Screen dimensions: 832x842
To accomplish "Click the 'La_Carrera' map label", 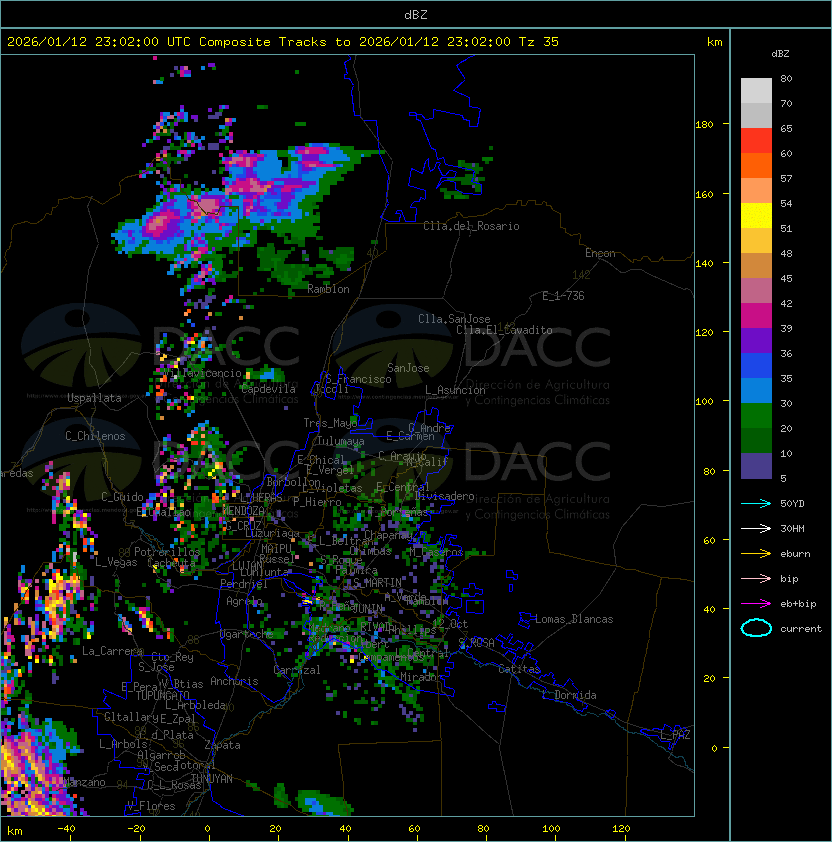I will pyautogui.click(x=113, y=651).
